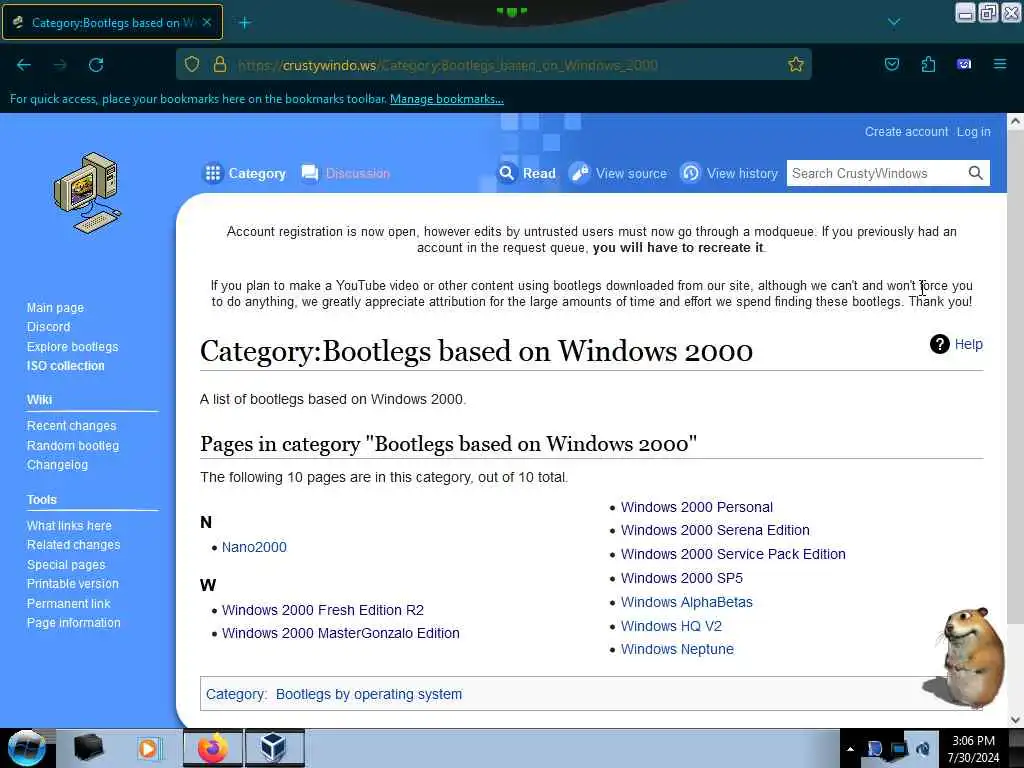This screenshot has width=1024, height=768.
Task: Open Recent changes link
Action: click(x=71, y=426)
